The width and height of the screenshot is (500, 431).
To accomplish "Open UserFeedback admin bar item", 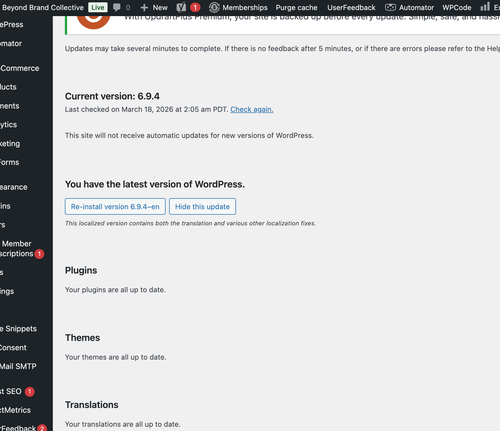I will [351, 7].
